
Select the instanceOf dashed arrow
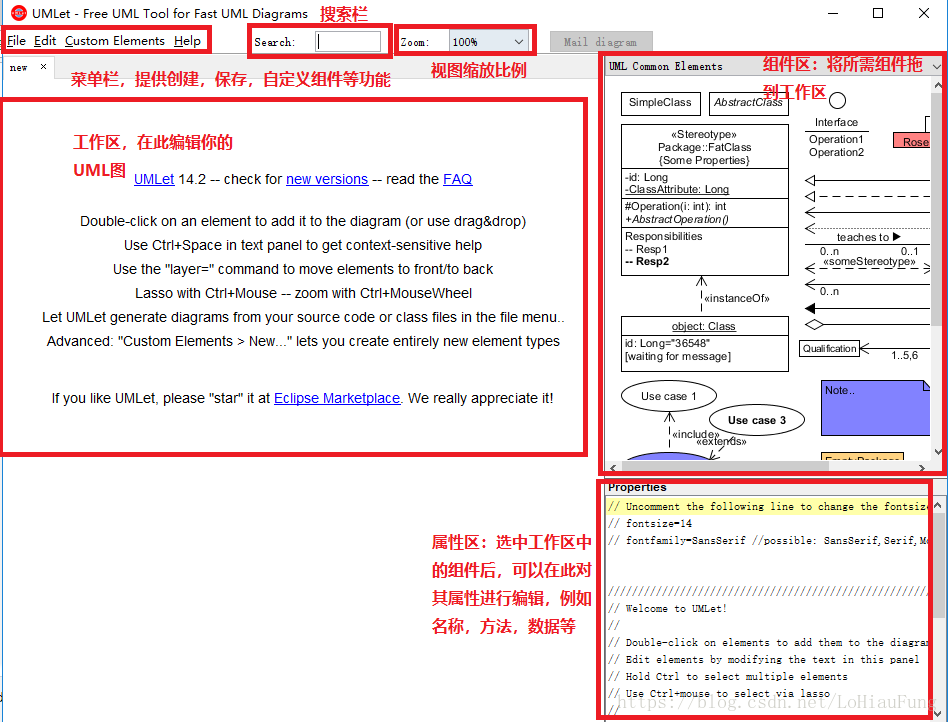coord(701,296)
